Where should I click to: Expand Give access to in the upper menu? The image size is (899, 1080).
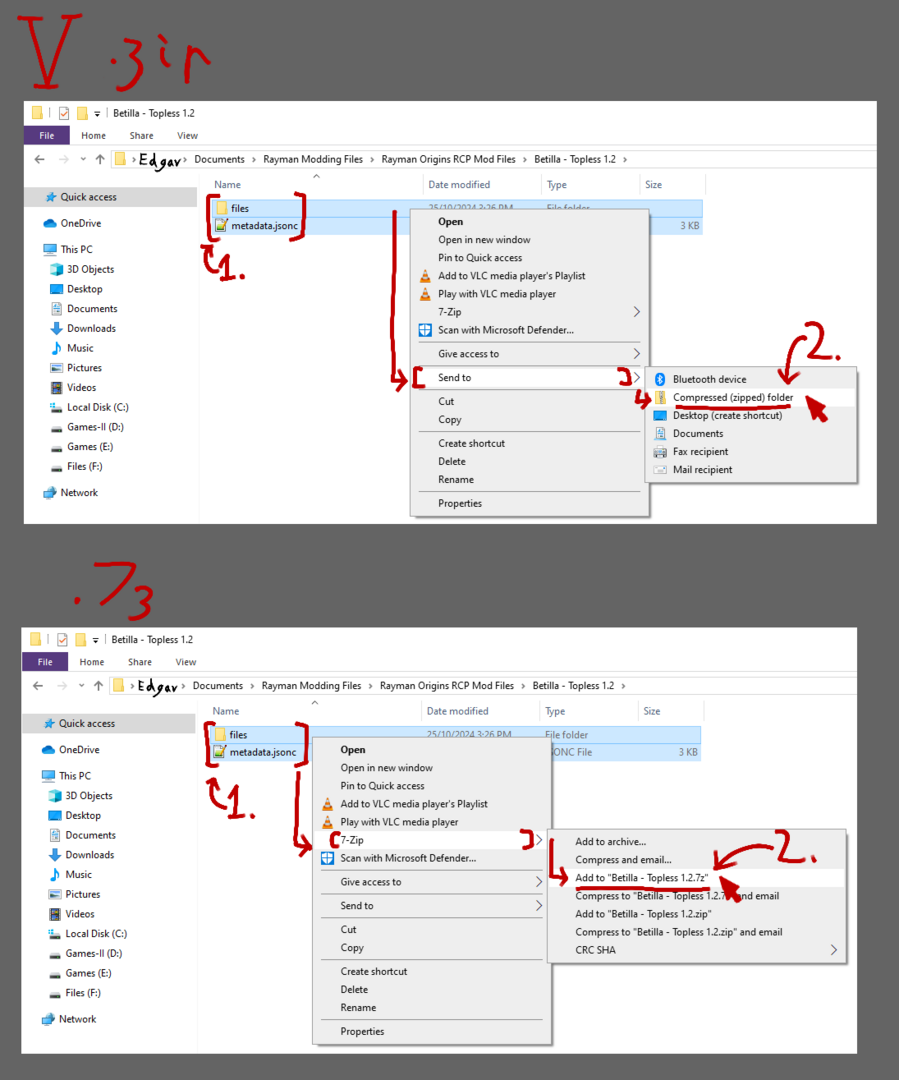(636, 353)
